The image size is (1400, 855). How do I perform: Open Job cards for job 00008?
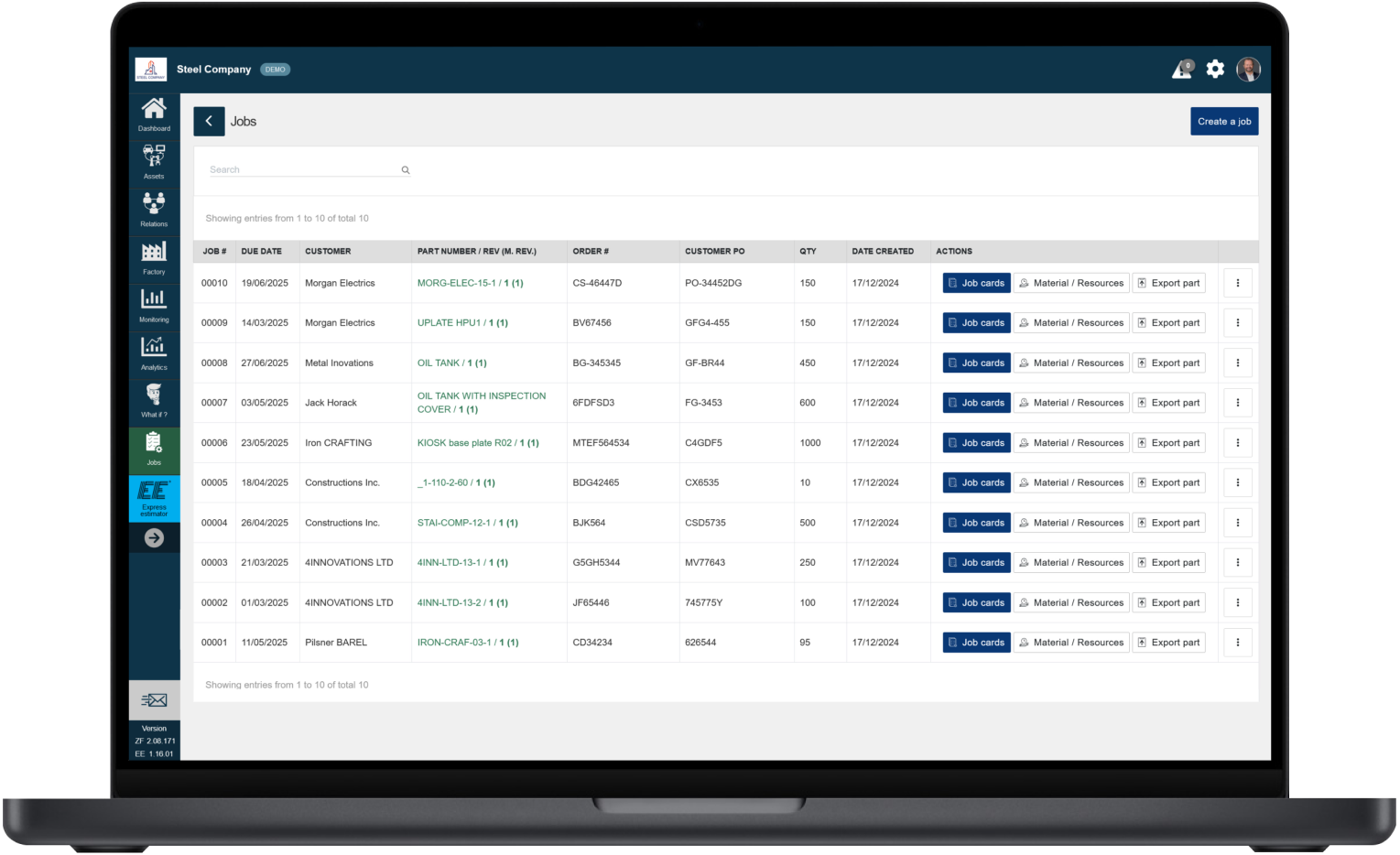click(976, 363)
